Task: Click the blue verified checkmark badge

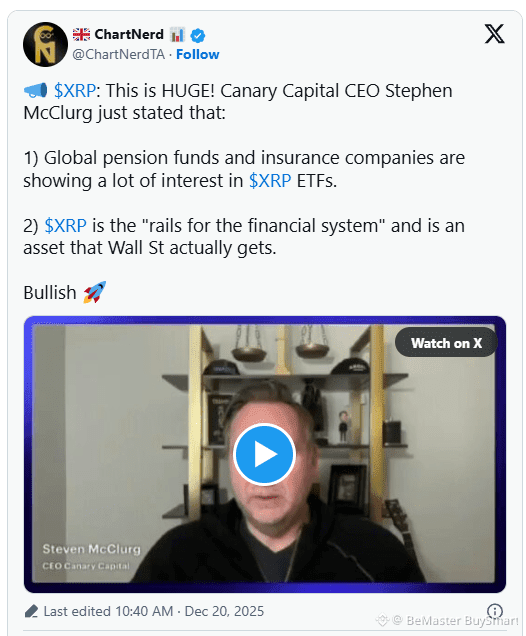Action: click(198, 35)
